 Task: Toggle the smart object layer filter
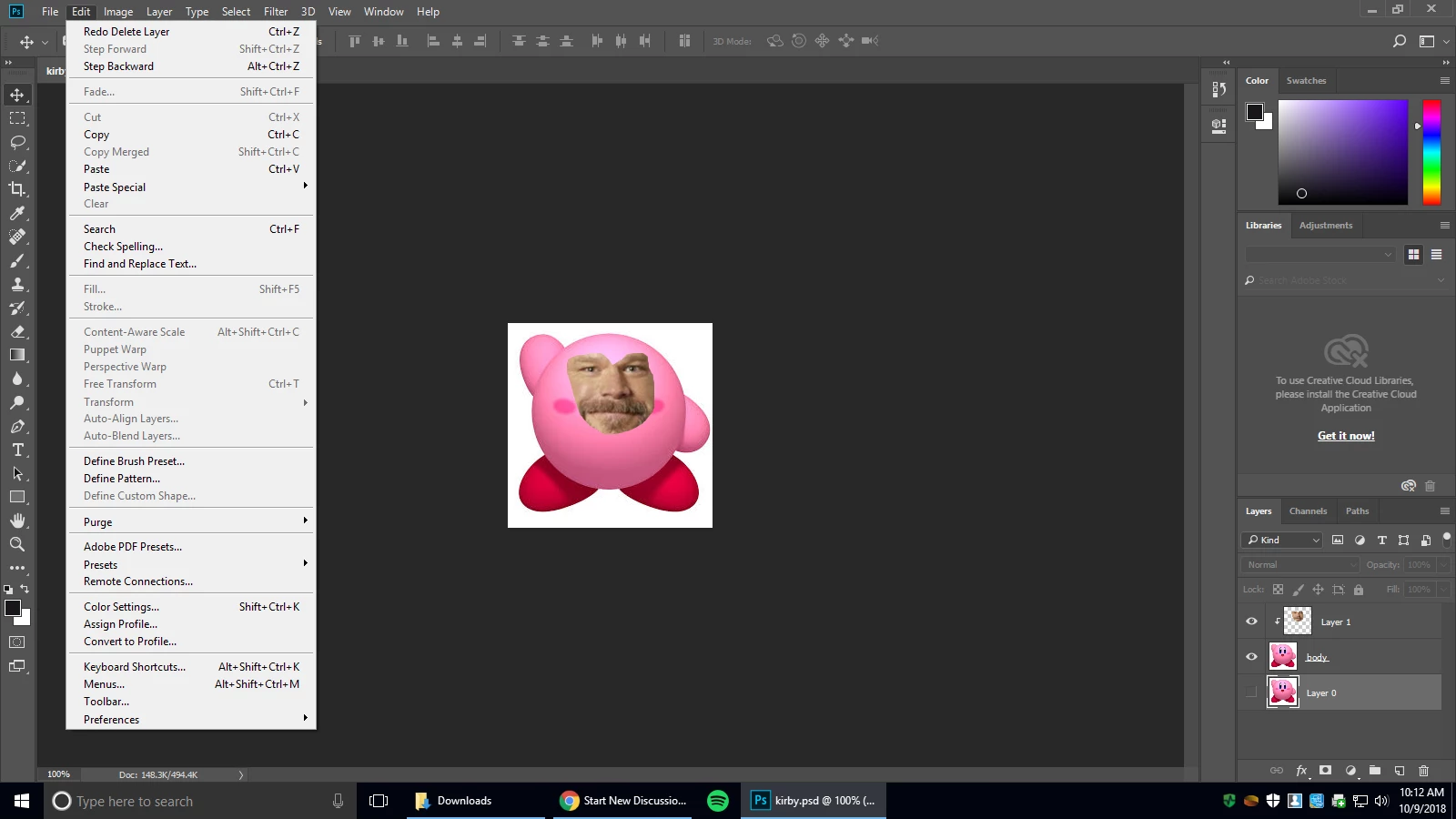[1425, 540]
